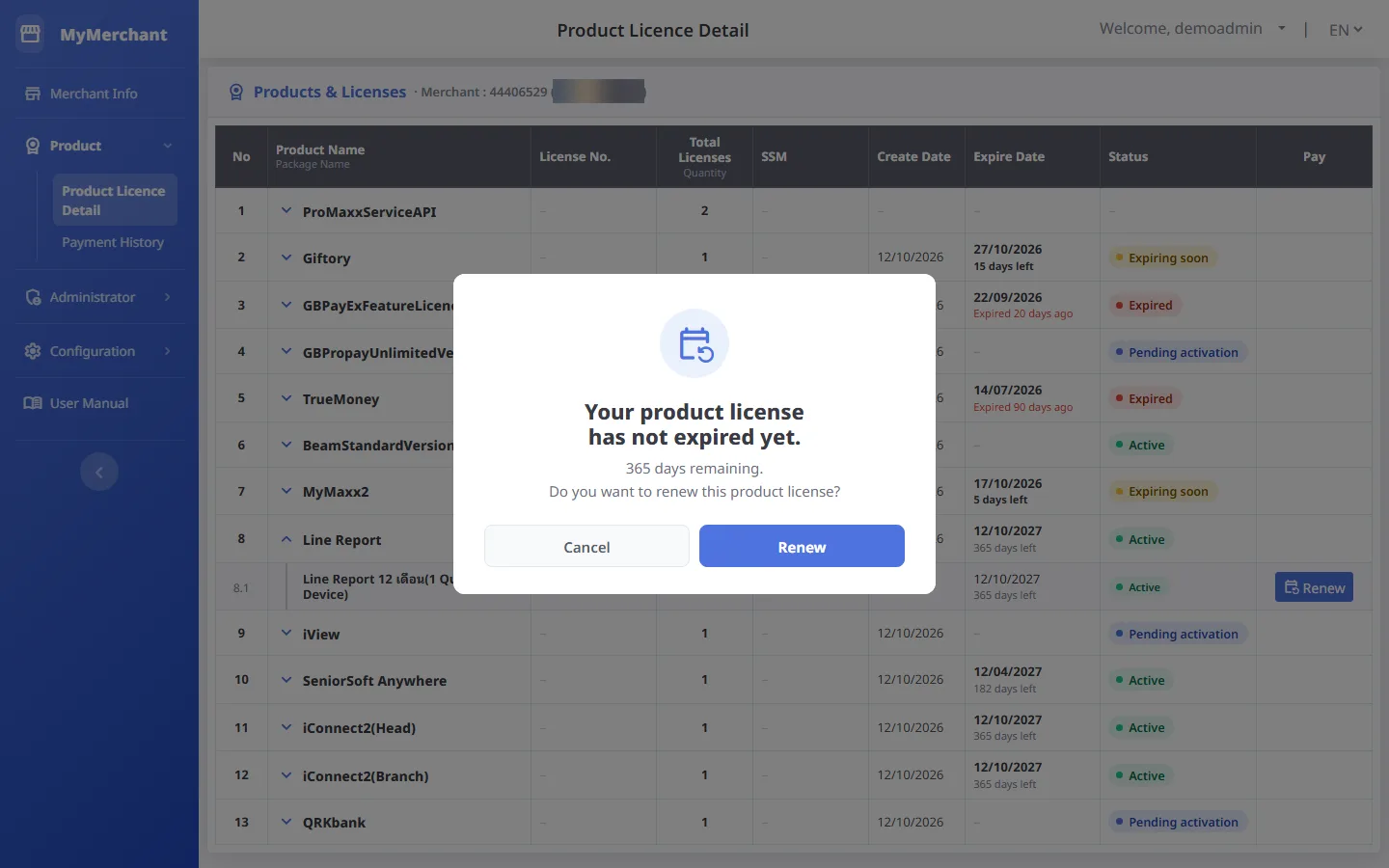Cancel the license renewal dialog

(x=586, y=547)
